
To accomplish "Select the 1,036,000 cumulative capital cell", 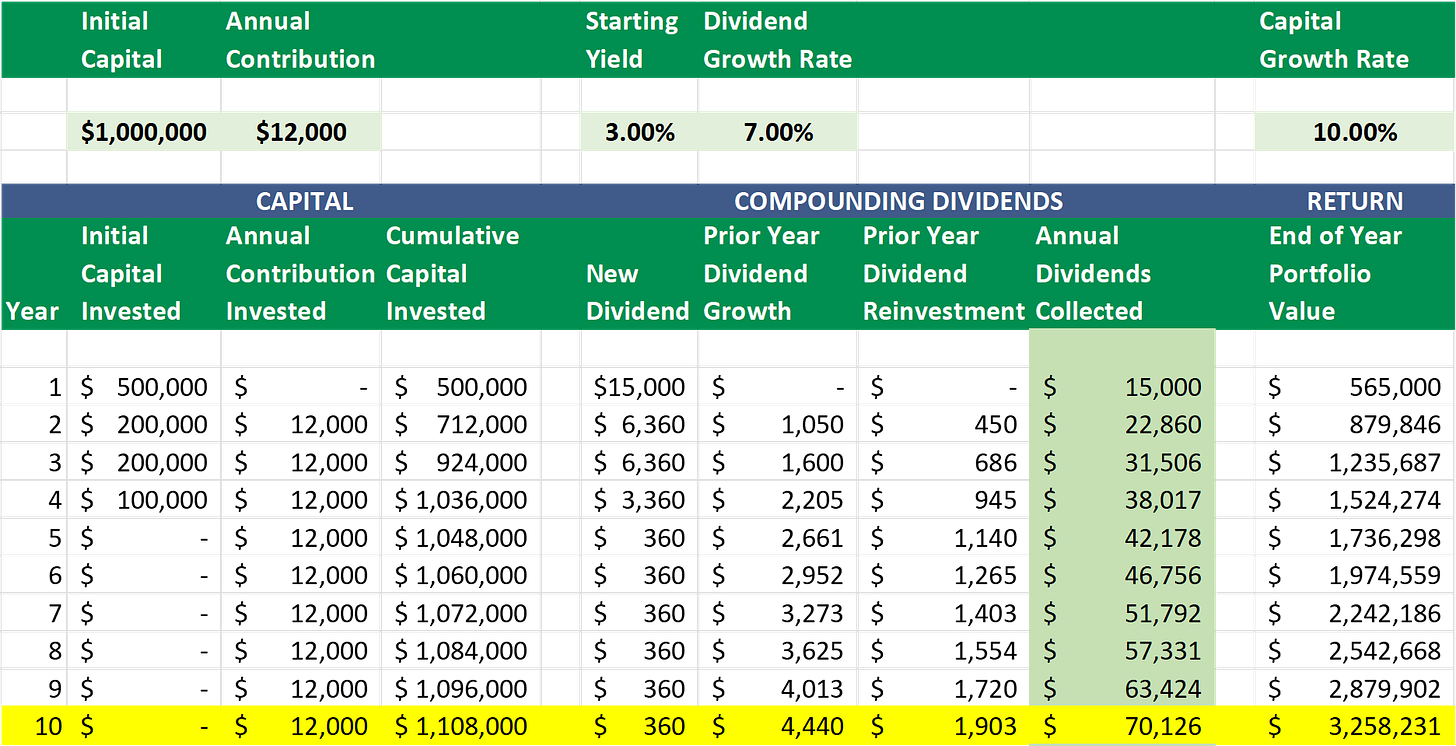I will pyautogui.click(x=461, y=500).
